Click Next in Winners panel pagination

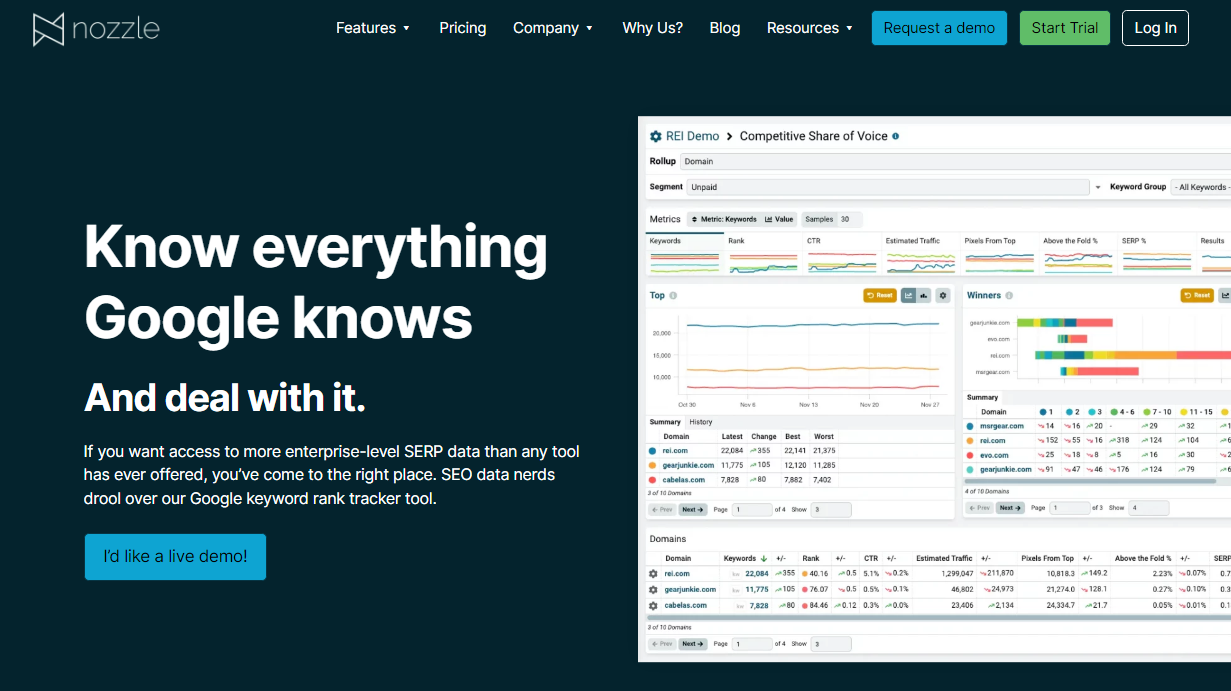pyautogui.click(x=1010, y=508)
